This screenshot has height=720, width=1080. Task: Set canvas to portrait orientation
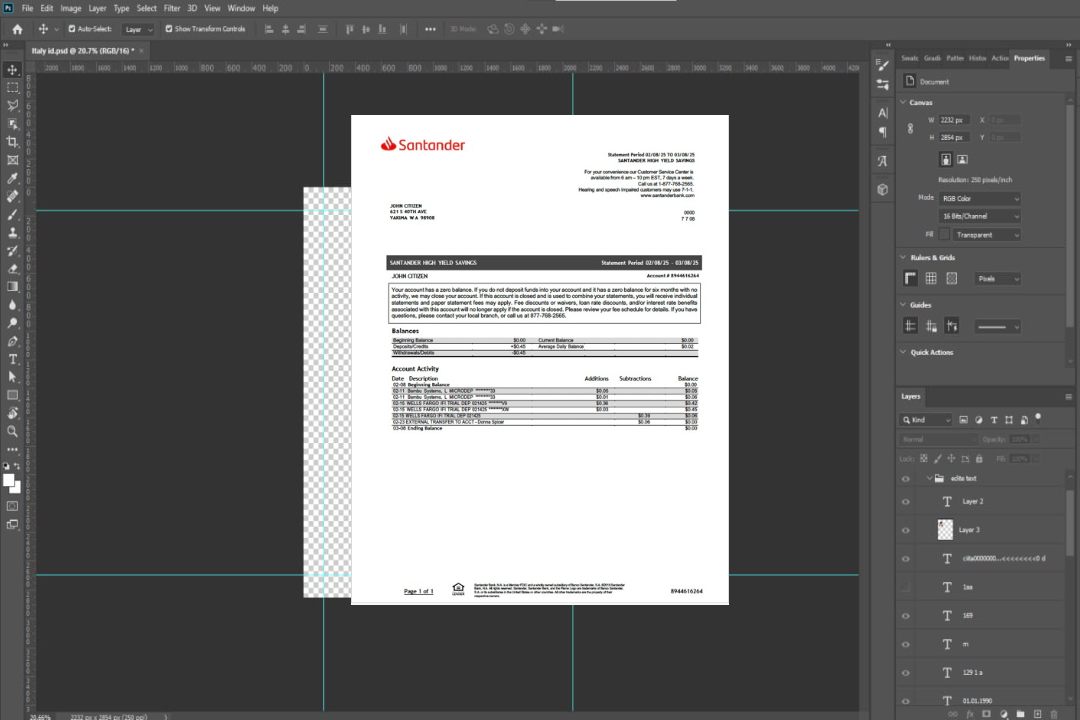[x=946, y=160]
